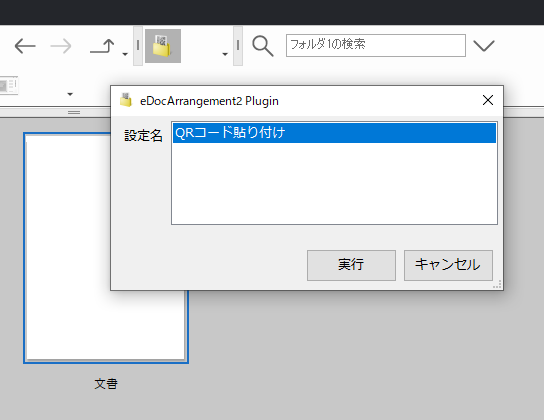Click the キャンセル button
This screenshot has height=420, width=544.
448,265
